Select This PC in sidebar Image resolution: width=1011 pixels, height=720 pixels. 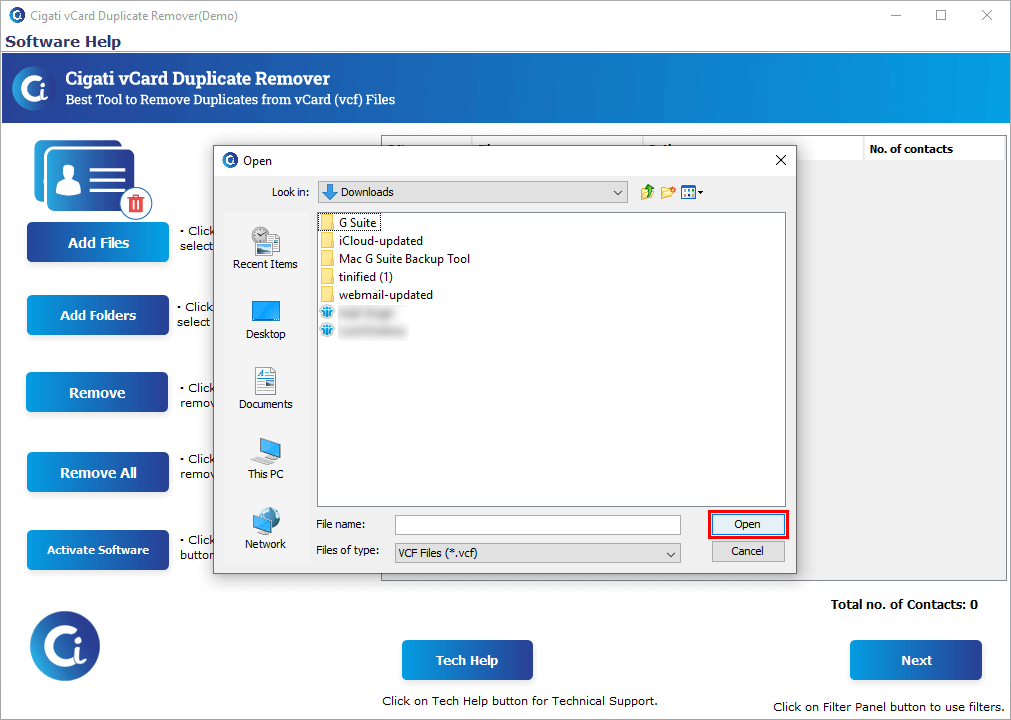[x=265, y=459]
